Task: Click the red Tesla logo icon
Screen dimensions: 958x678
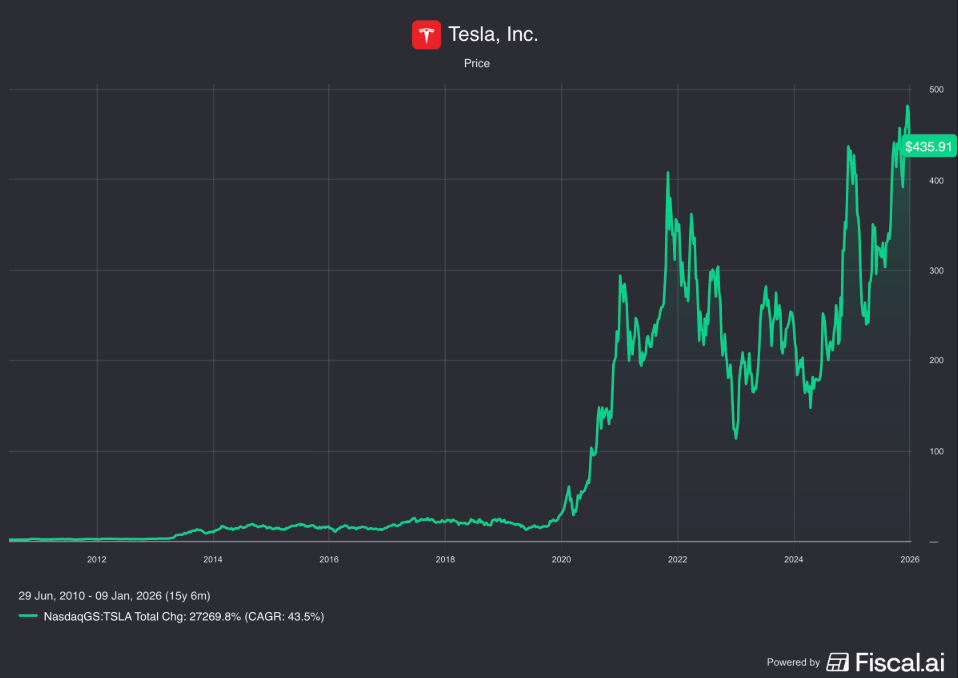Action: [426, 34]
